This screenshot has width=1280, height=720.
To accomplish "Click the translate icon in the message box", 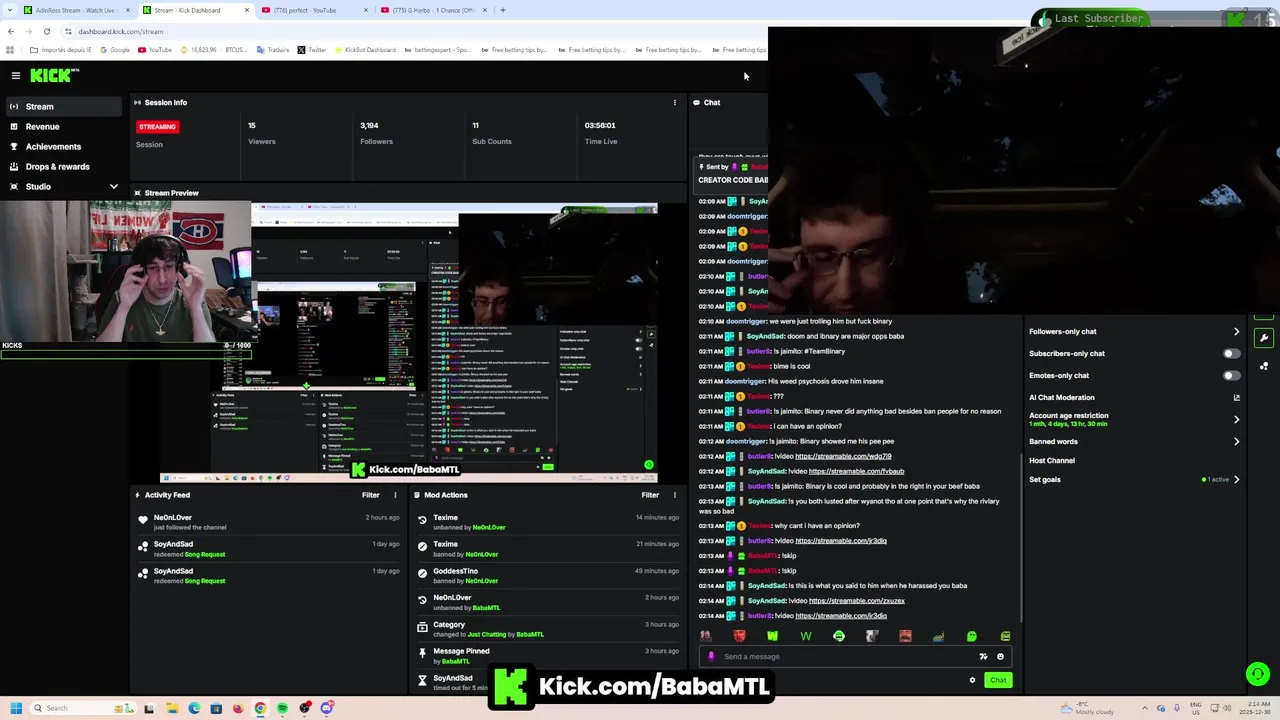I will point(983,657).
